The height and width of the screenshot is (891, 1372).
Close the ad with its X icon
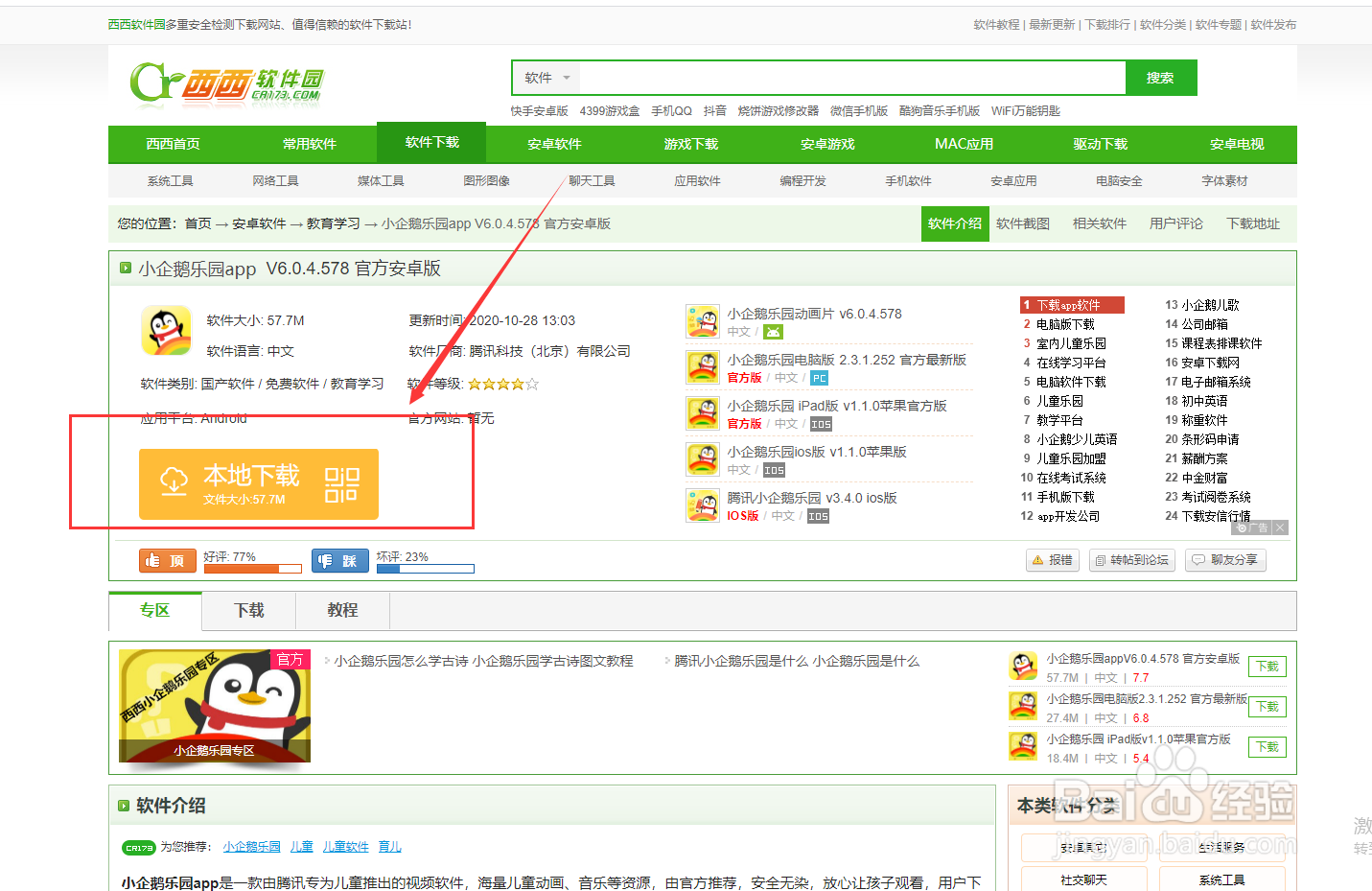click(x=1280, y=528)
